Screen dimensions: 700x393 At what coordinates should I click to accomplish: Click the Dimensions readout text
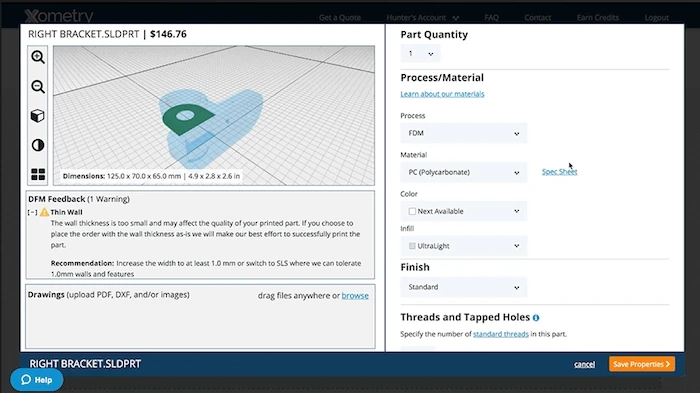coord(151,176)
